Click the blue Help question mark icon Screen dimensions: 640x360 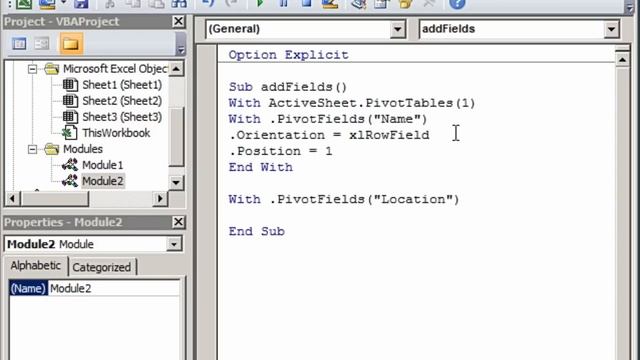tap(457, 4)
